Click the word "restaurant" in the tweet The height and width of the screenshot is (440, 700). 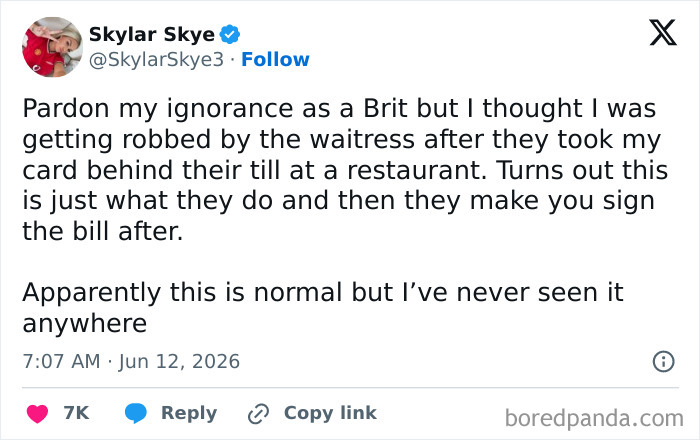pyautogui.click(x=417, y=170)
